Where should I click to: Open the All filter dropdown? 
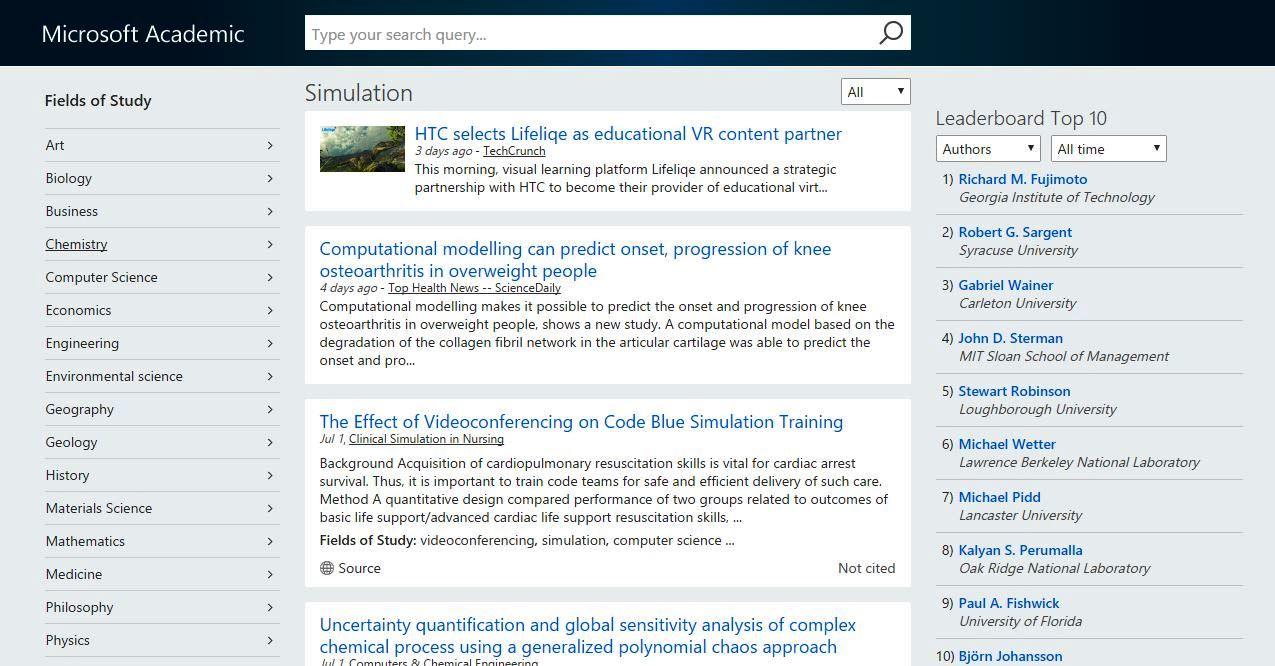pyautogui.click(x=875, y=92)
